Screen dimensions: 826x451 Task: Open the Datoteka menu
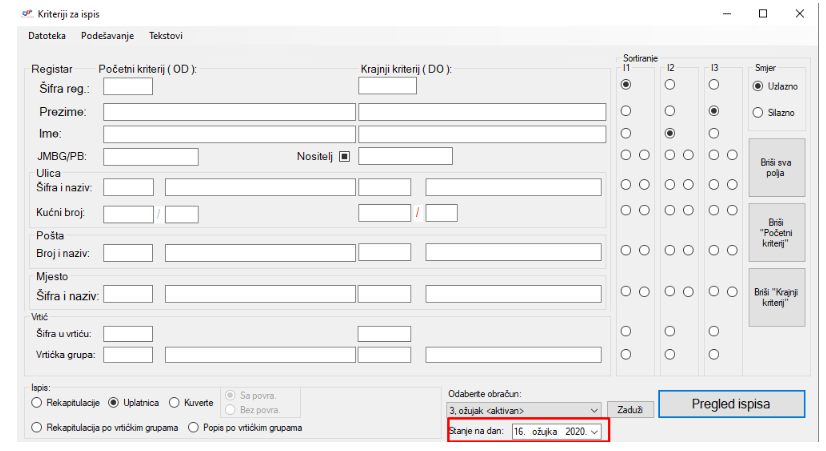pos(47,36)
